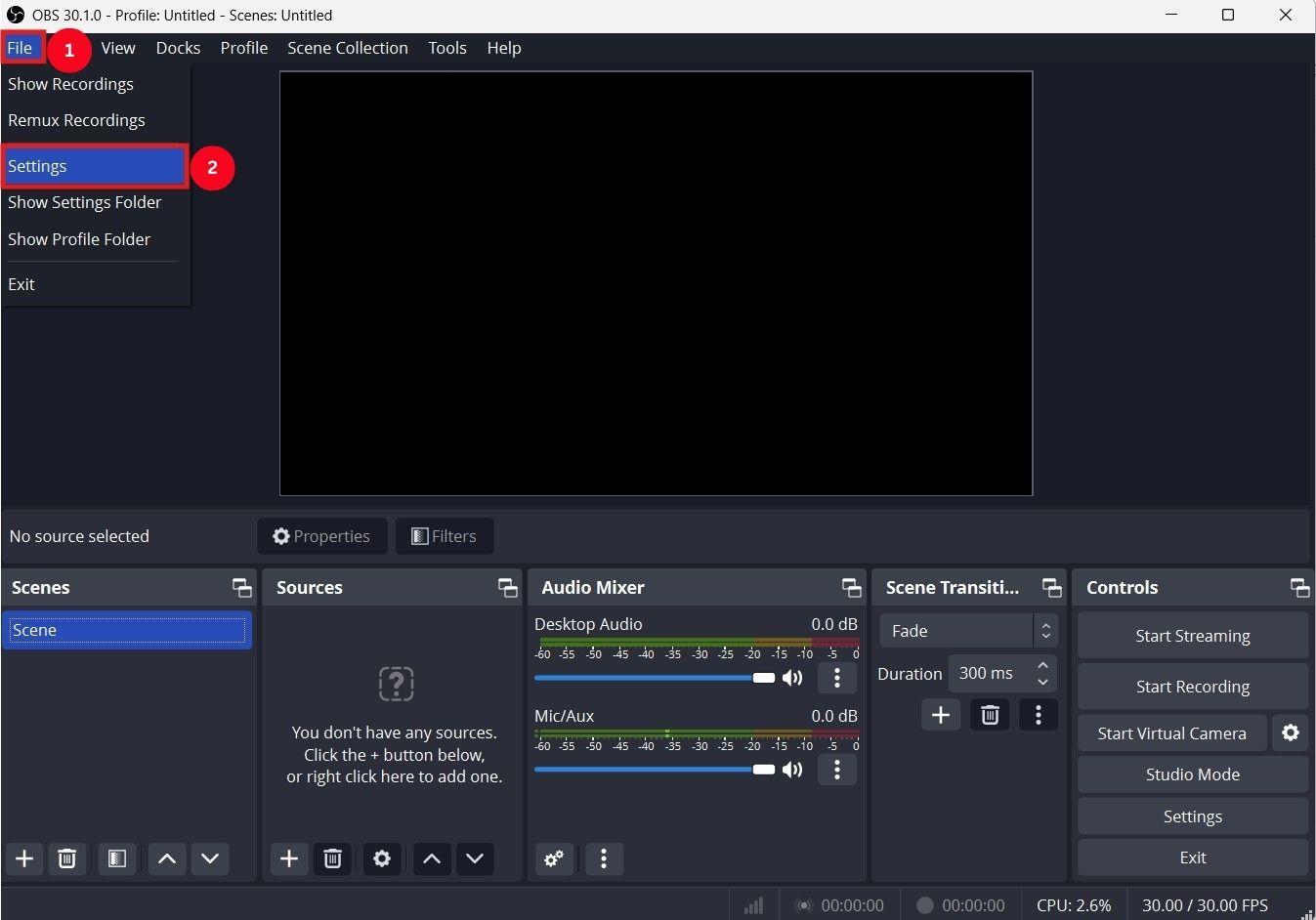
Task: Remove scene transition with trash icon
Action: 990,715
